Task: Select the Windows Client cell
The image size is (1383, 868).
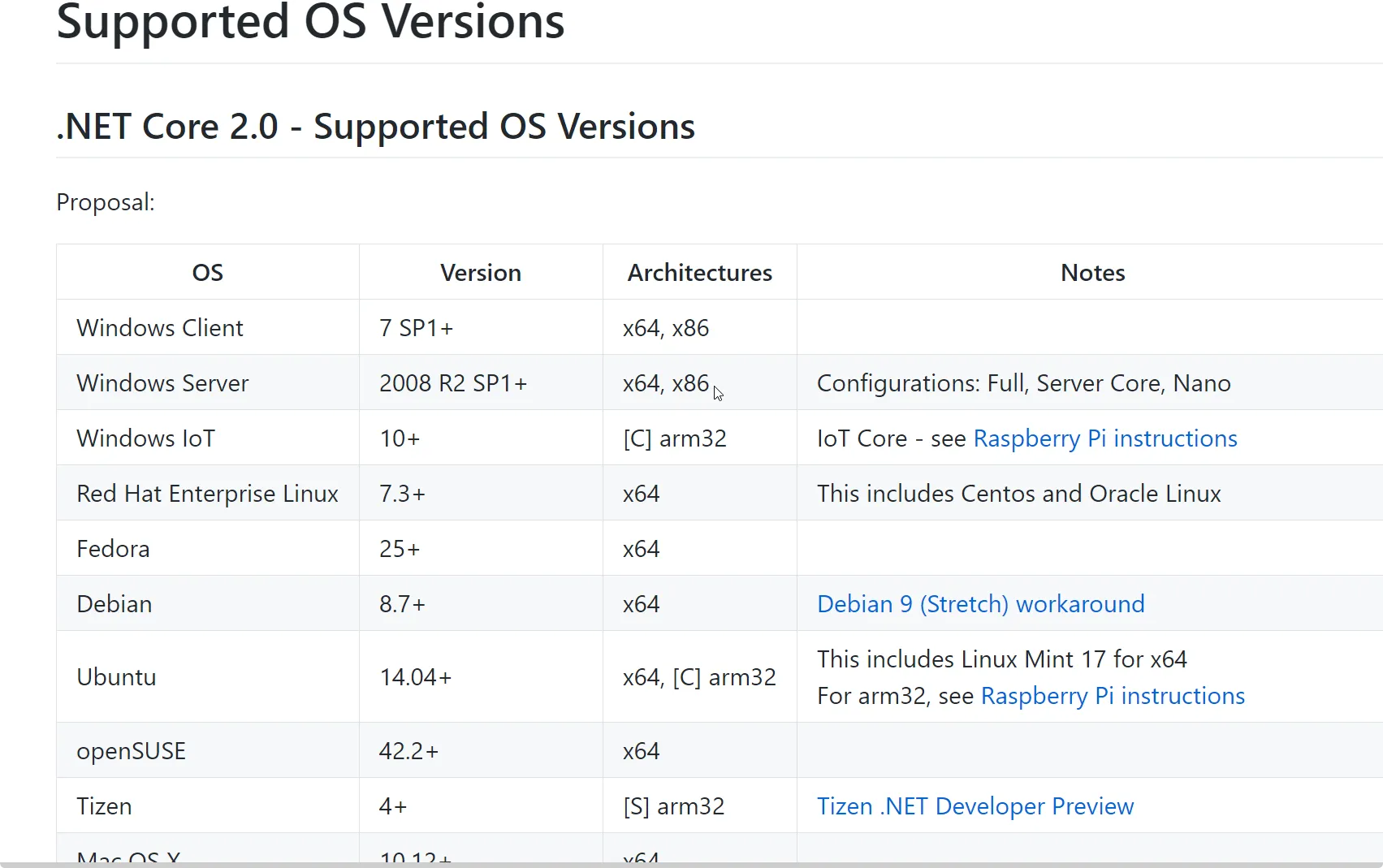Action: tap(160, 328)
